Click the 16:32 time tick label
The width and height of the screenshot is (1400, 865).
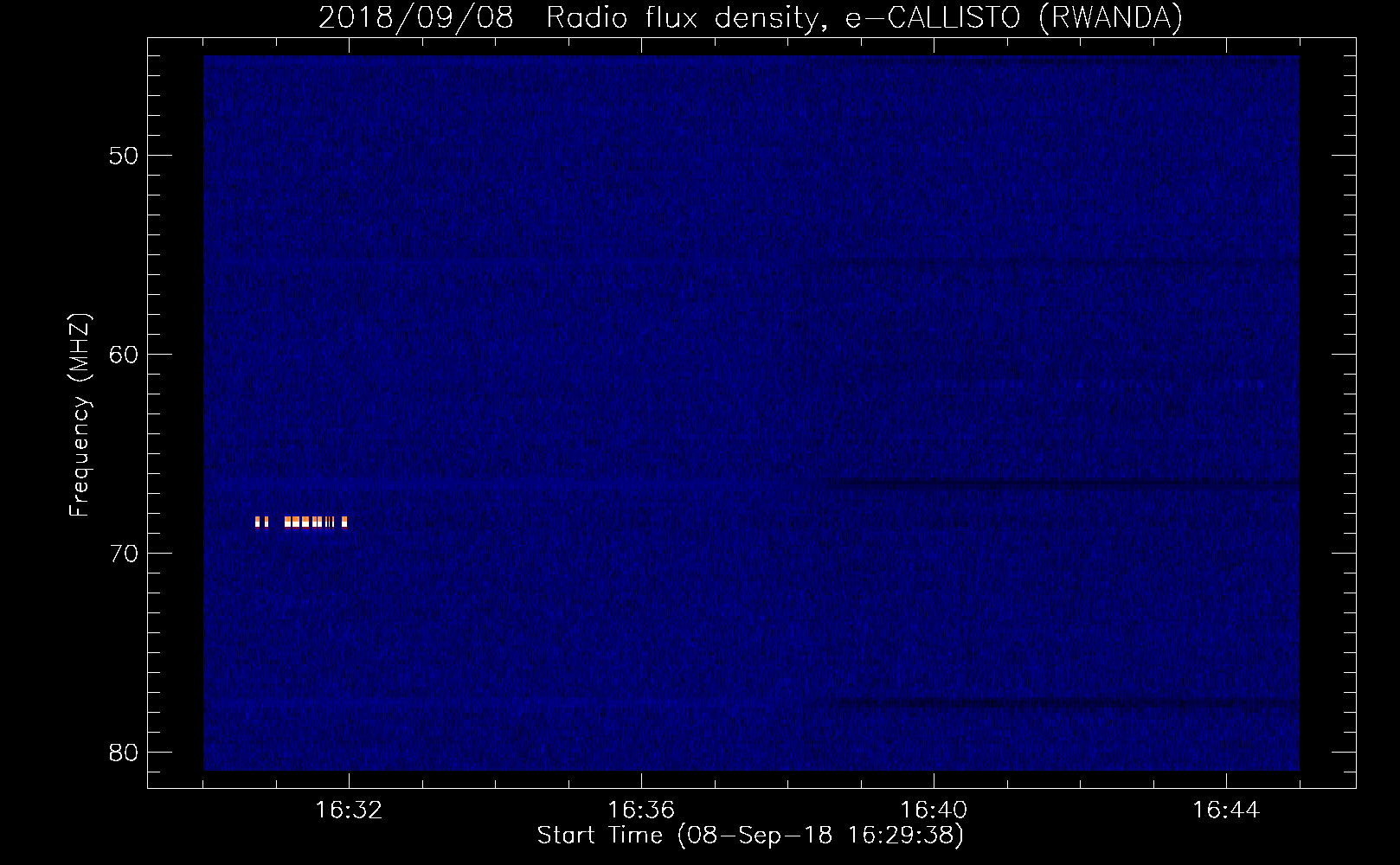349,810
